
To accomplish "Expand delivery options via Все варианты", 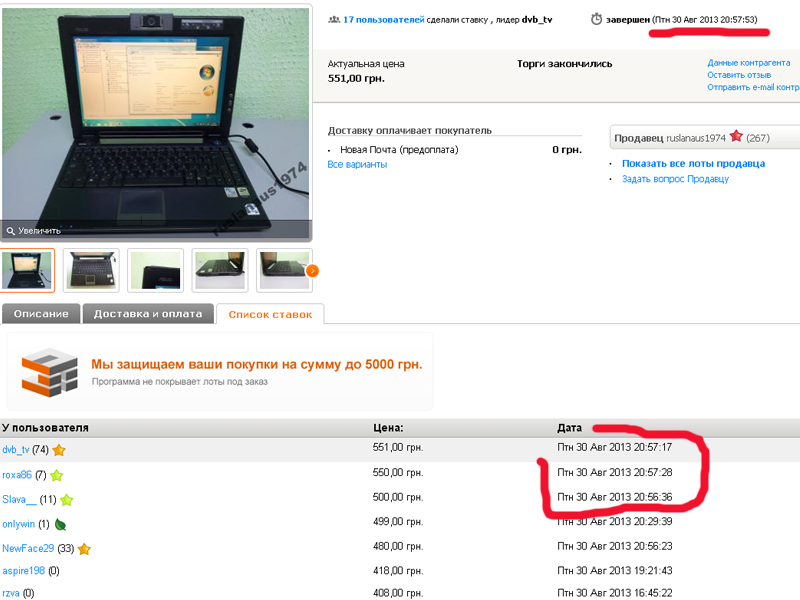I will 357,164.
